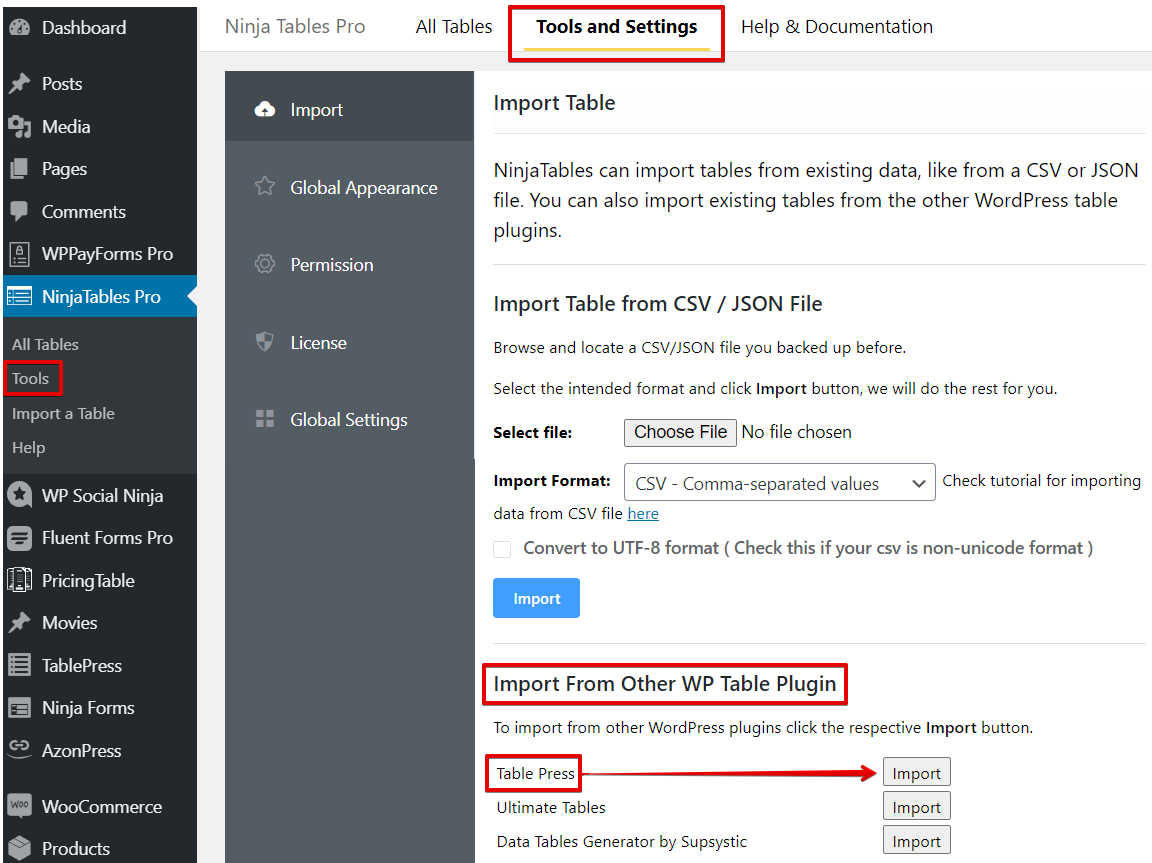Click the Media library icon

coord(20,126)
